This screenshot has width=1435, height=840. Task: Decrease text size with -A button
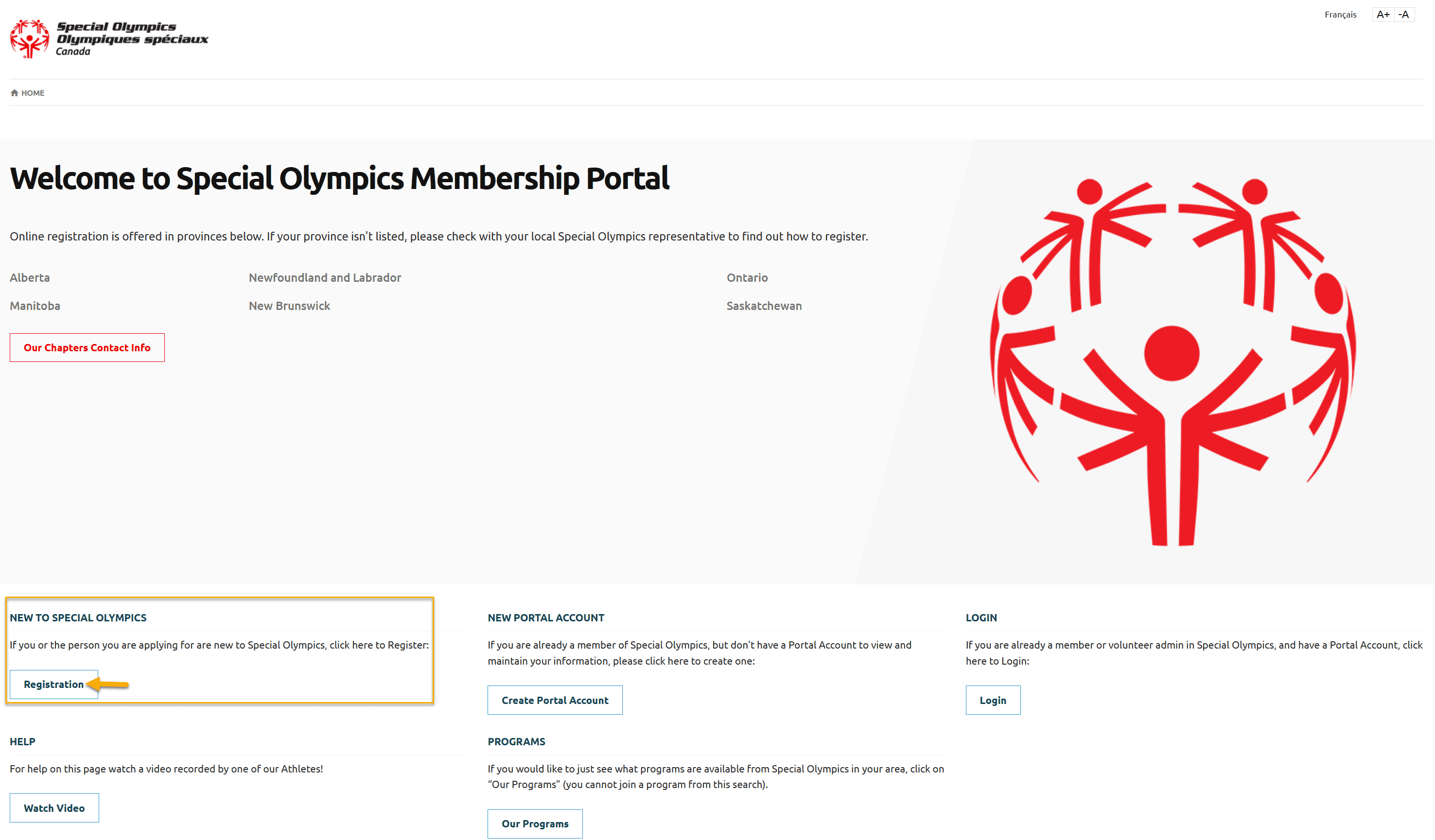point(1404,14)
